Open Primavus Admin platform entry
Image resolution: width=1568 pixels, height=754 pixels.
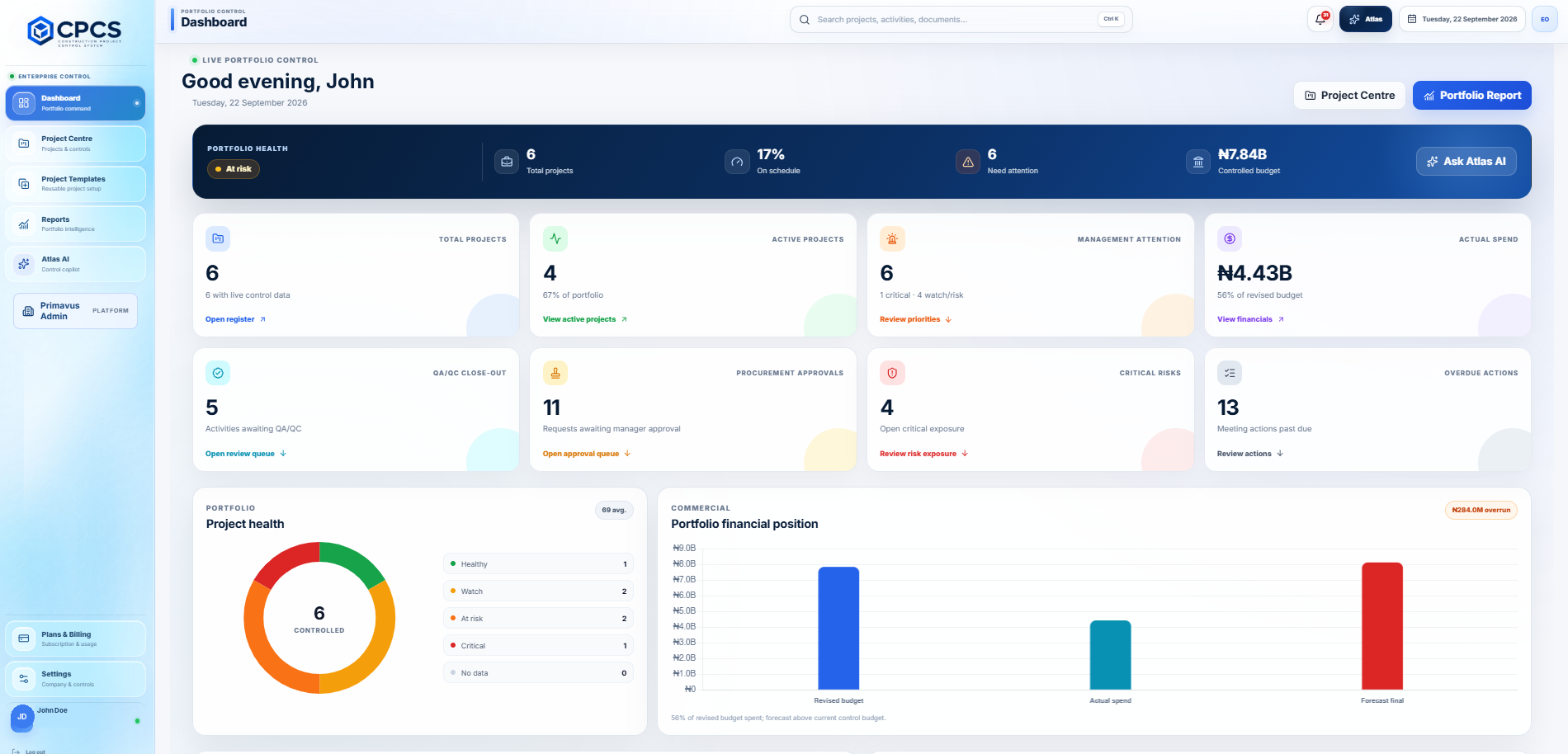coord(75,311)
